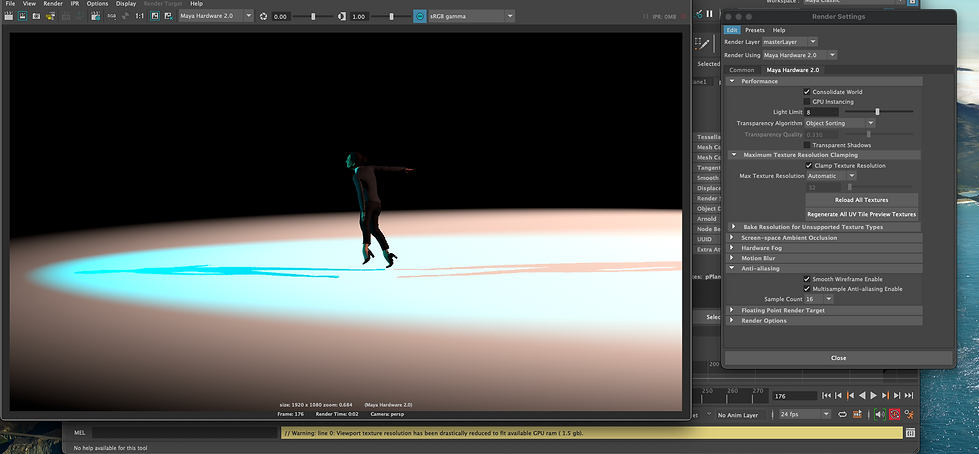The height and width of the screenshot is (454, 979).
Task: Toggle the audio speaker icon in timeline
Action: pos(880,414)
